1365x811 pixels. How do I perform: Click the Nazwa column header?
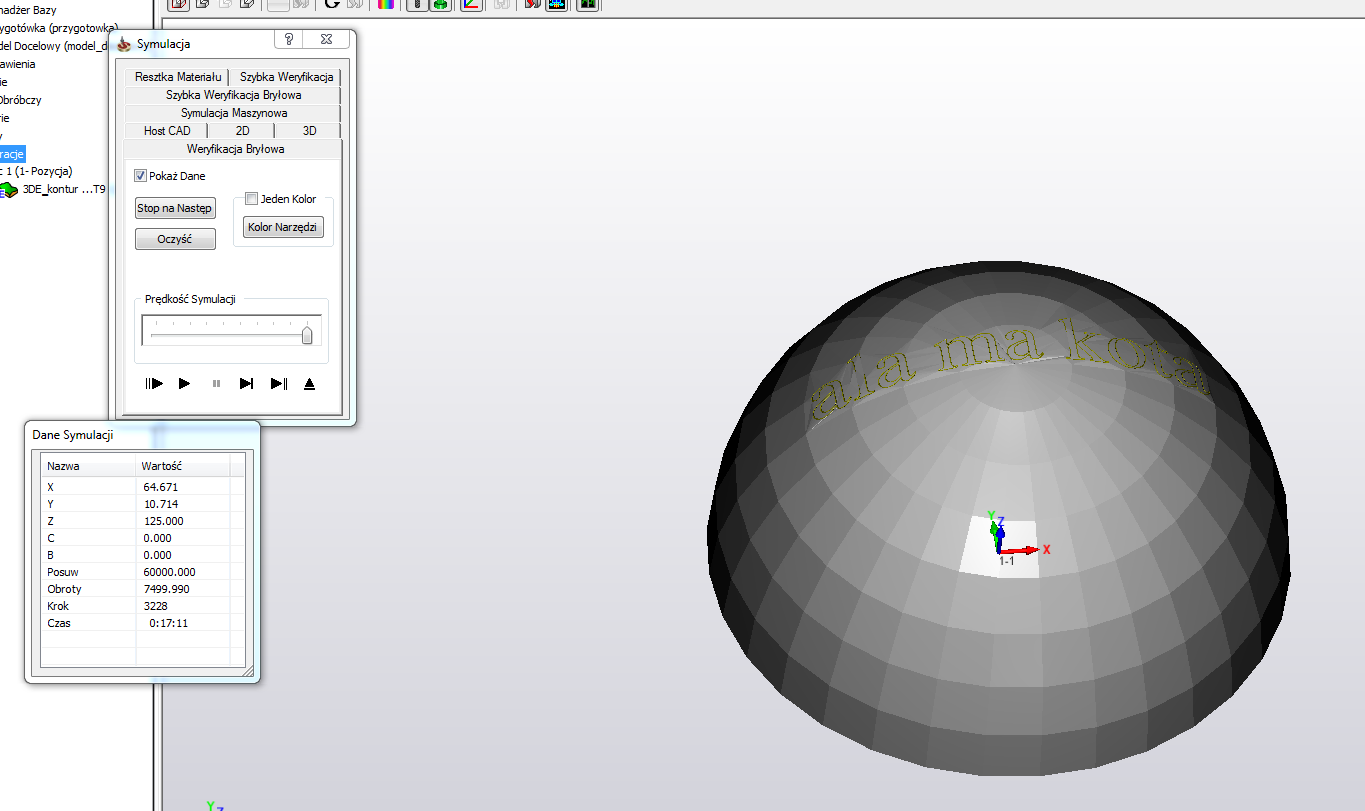click(88, 466)
